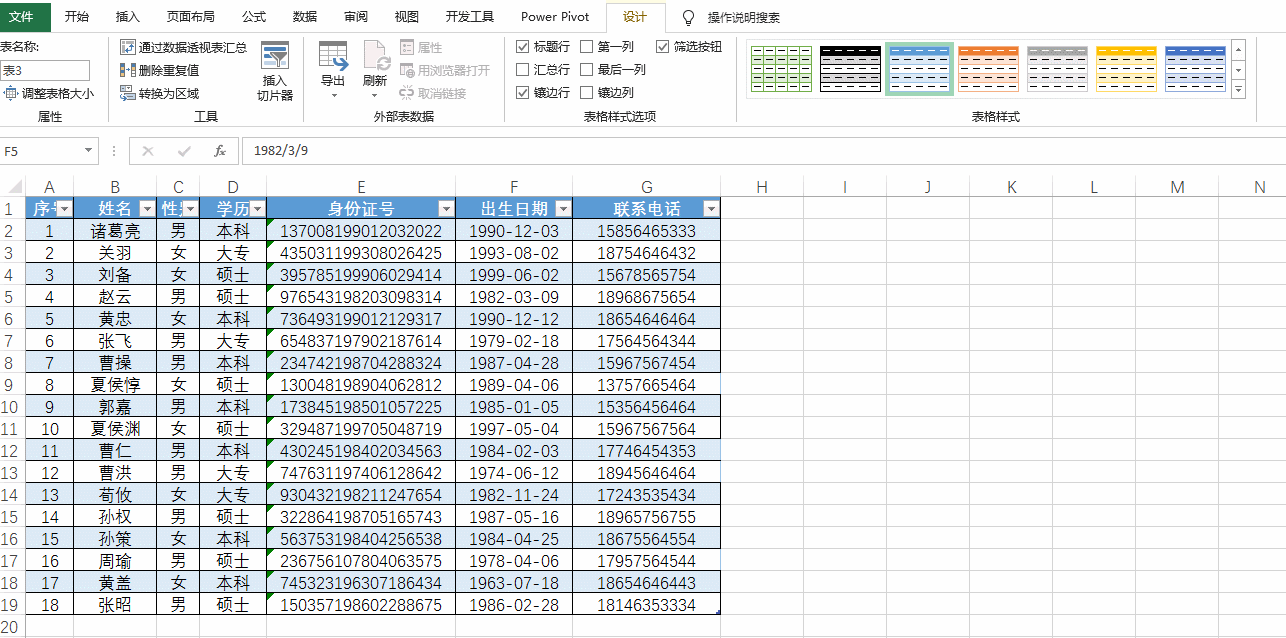Select row header 10
The image size is (1286, 638).
tap(12, 407)
